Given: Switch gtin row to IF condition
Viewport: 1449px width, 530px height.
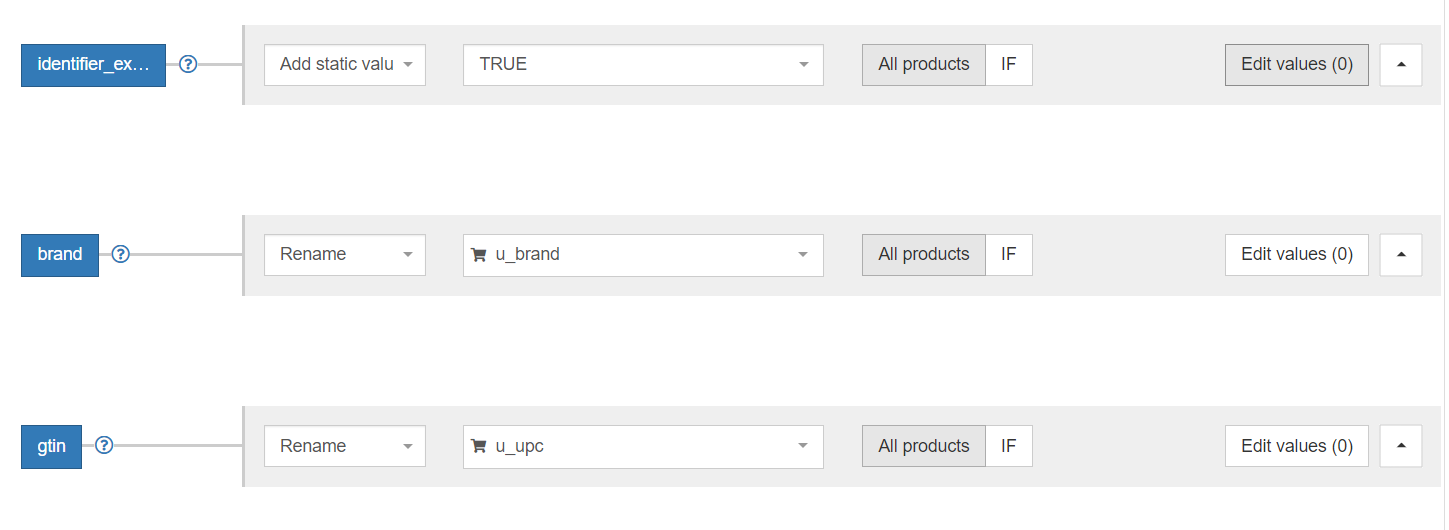Looking at the screenshot, I should pyautogui.click(x=1008, y=446).
